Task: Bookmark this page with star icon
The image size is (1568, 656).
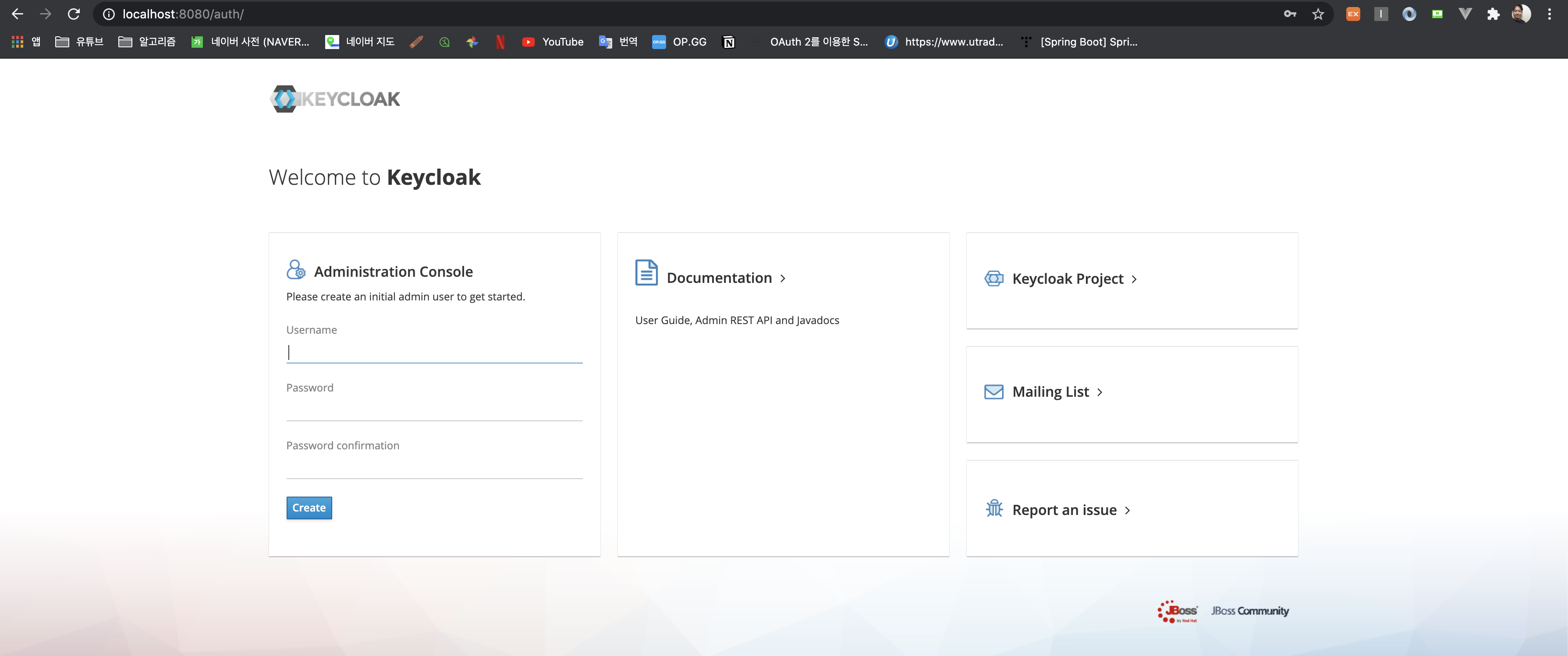Action: (1318, 14)
